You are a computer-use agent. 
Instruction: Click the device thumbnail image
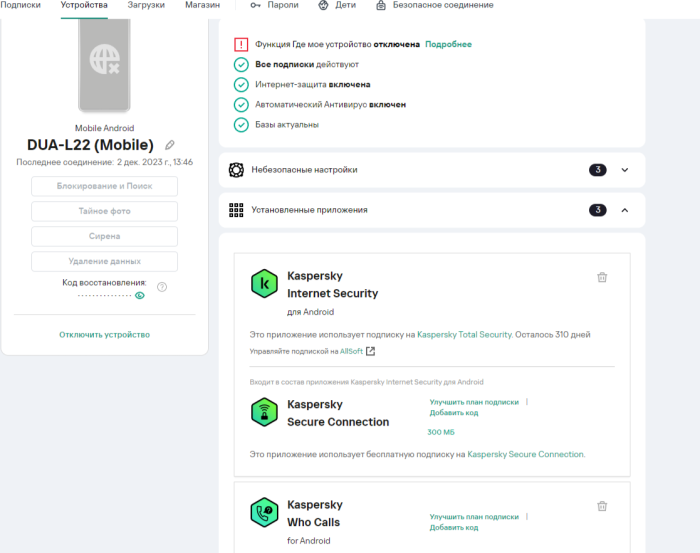pyautogui.click(x=104, y=62)
